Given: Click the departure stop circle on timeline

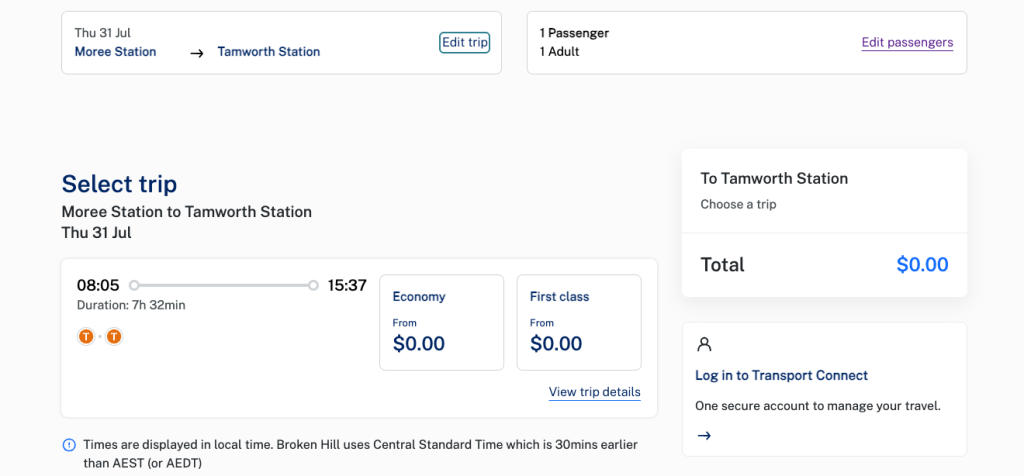Looking at the screenshot, I should 134,285.
